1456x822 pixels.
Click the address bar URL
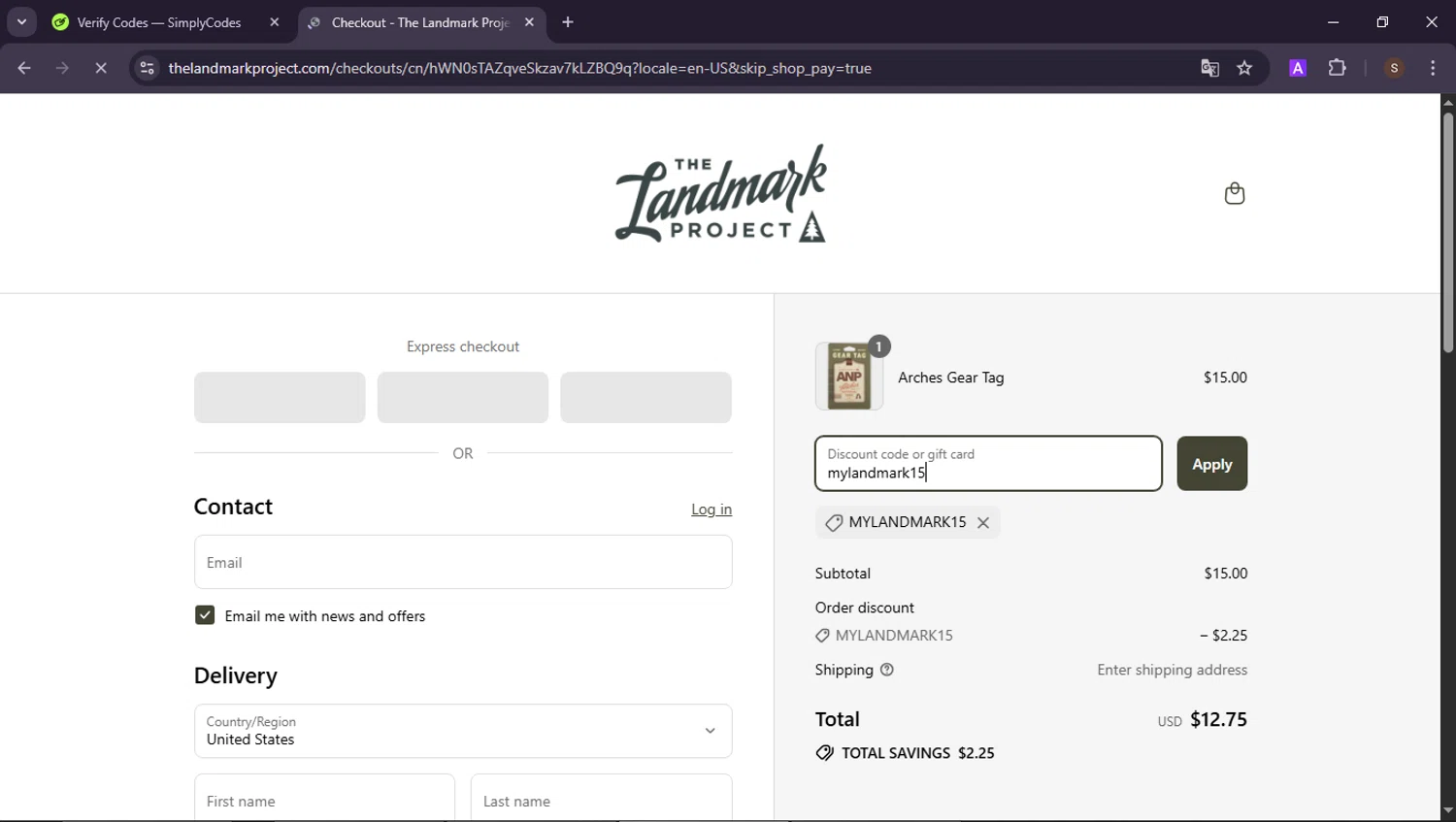click(x=519, y=68)
